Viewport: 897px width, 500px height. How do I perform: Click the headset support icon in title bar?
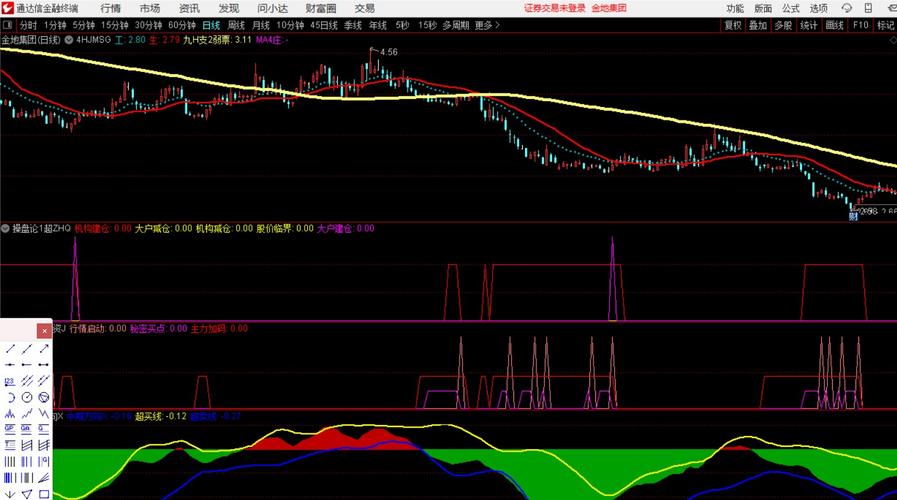(847, 8)
